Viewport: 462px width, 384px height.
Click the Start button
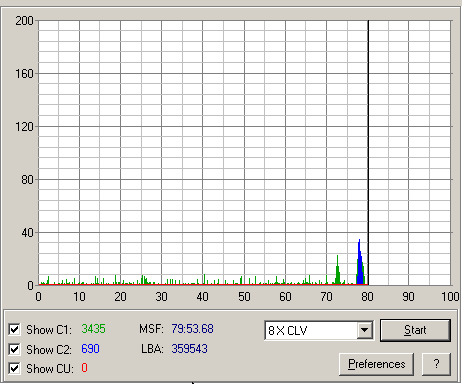click(x=415, y=330)
